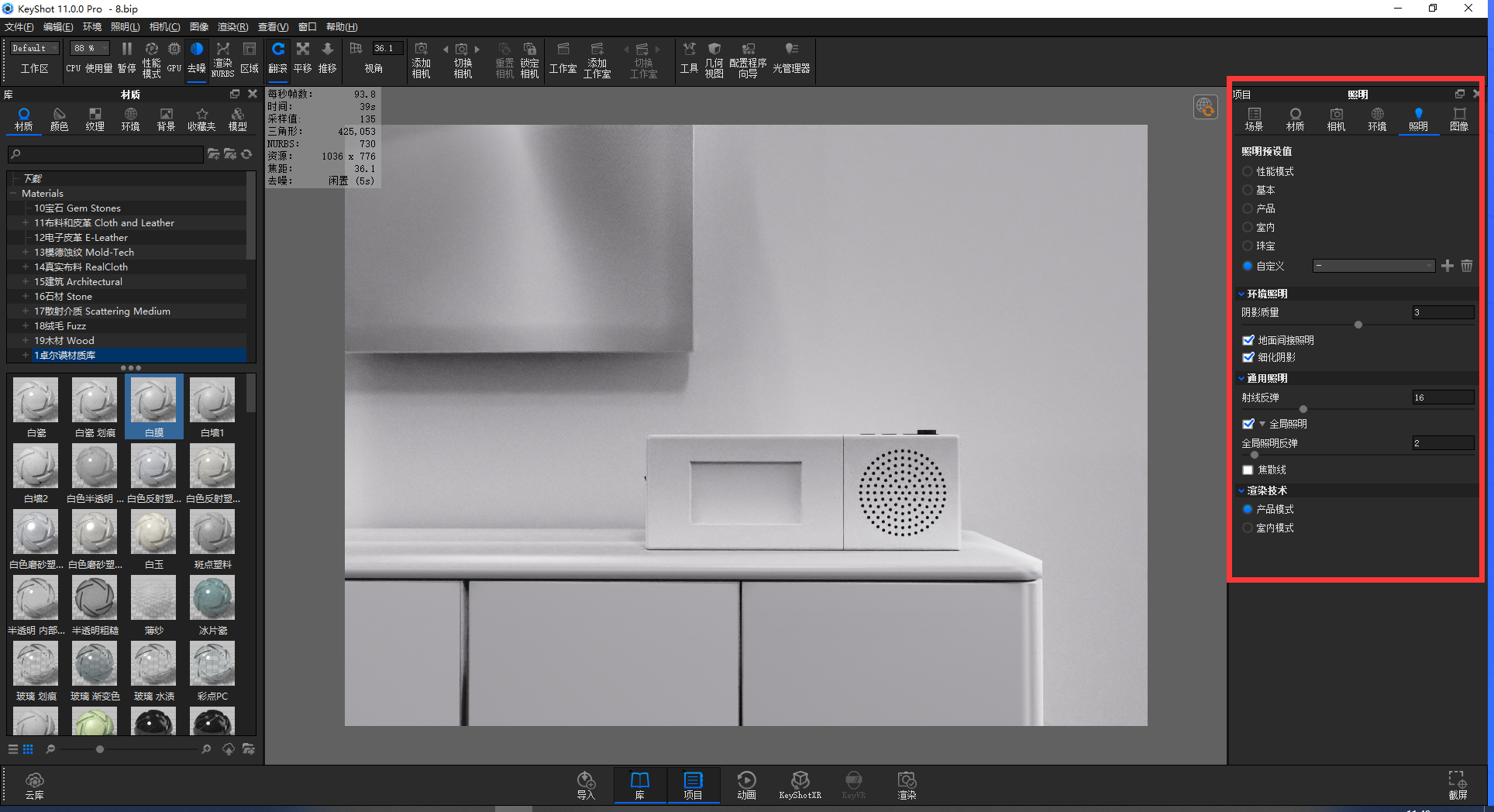This screenshot has height=812, width=1494.
Task: Switch to the 颜色 tab in library panel
Action: (59, 119)
